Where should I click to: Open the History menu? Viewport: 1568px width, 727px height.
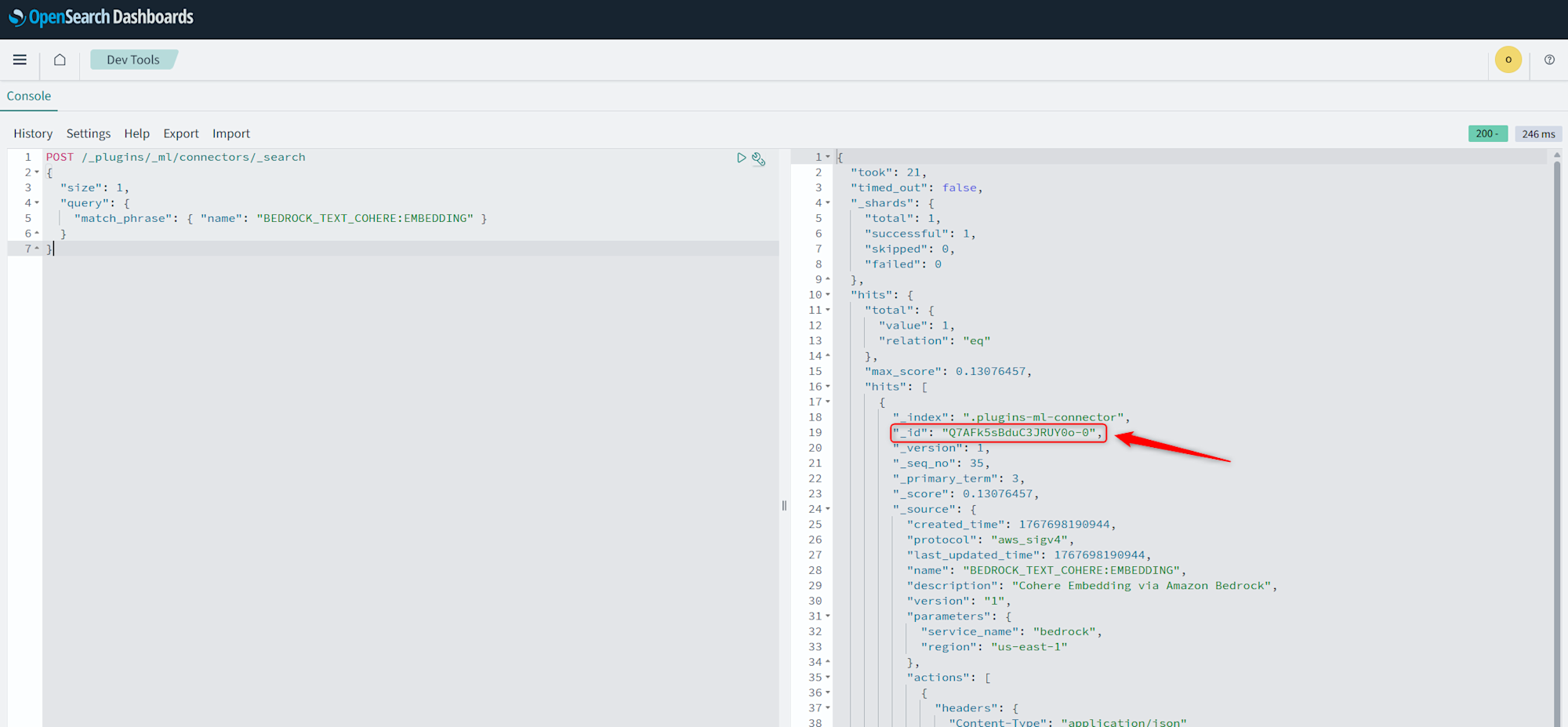pyautogui.click(x=33, y=133)
